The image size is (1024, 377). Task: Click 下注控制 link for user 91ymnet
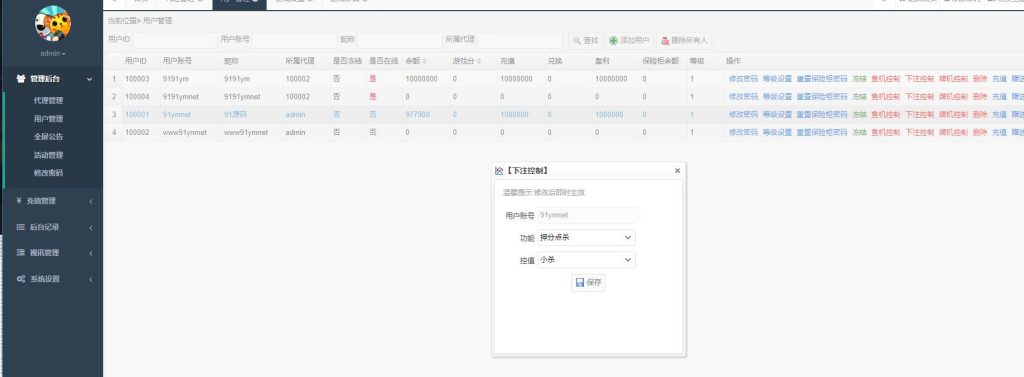click(920, 114)
